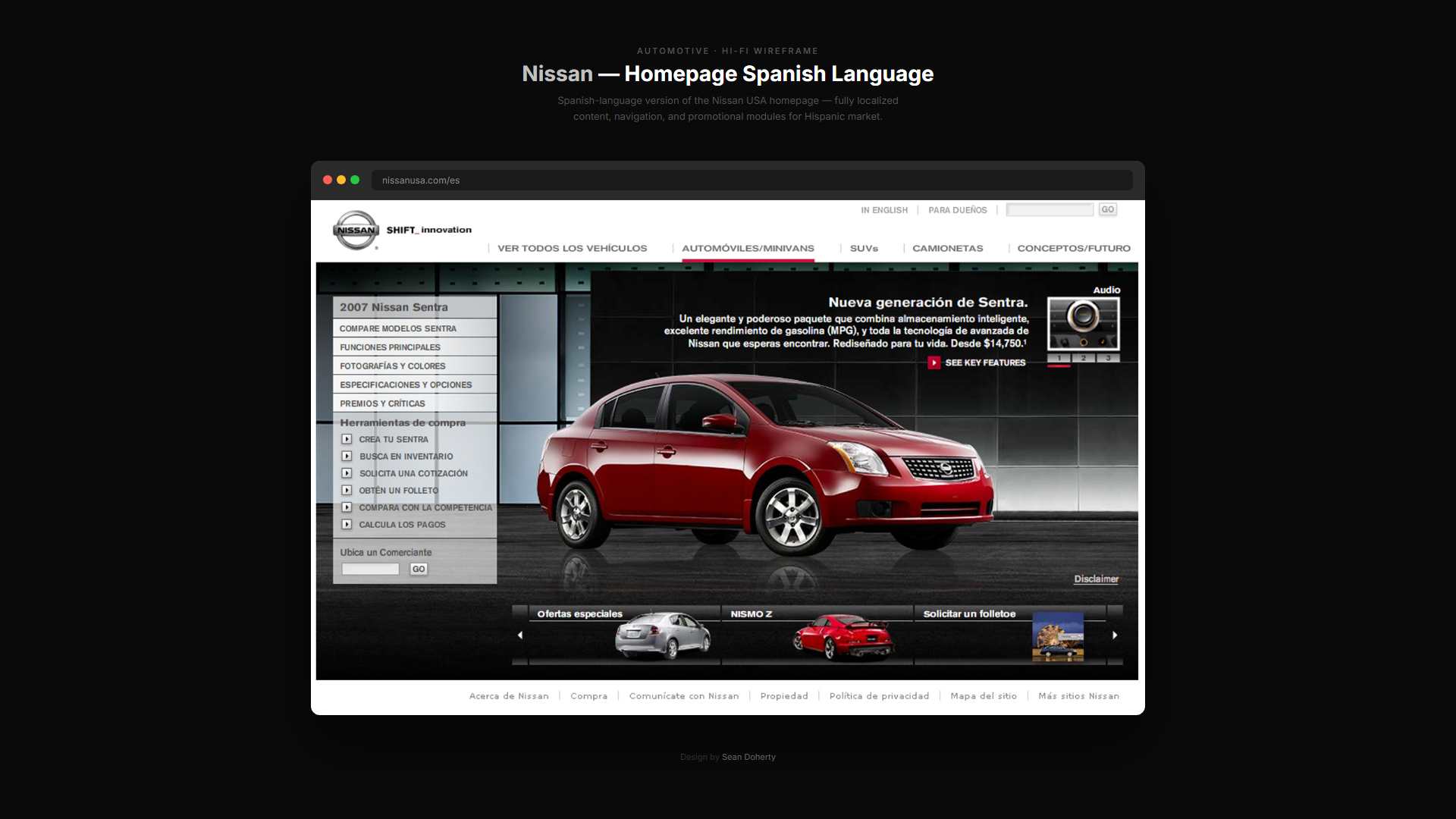Open the IN ENGLISH link
Screen dimensions: 1456x819
884,210
